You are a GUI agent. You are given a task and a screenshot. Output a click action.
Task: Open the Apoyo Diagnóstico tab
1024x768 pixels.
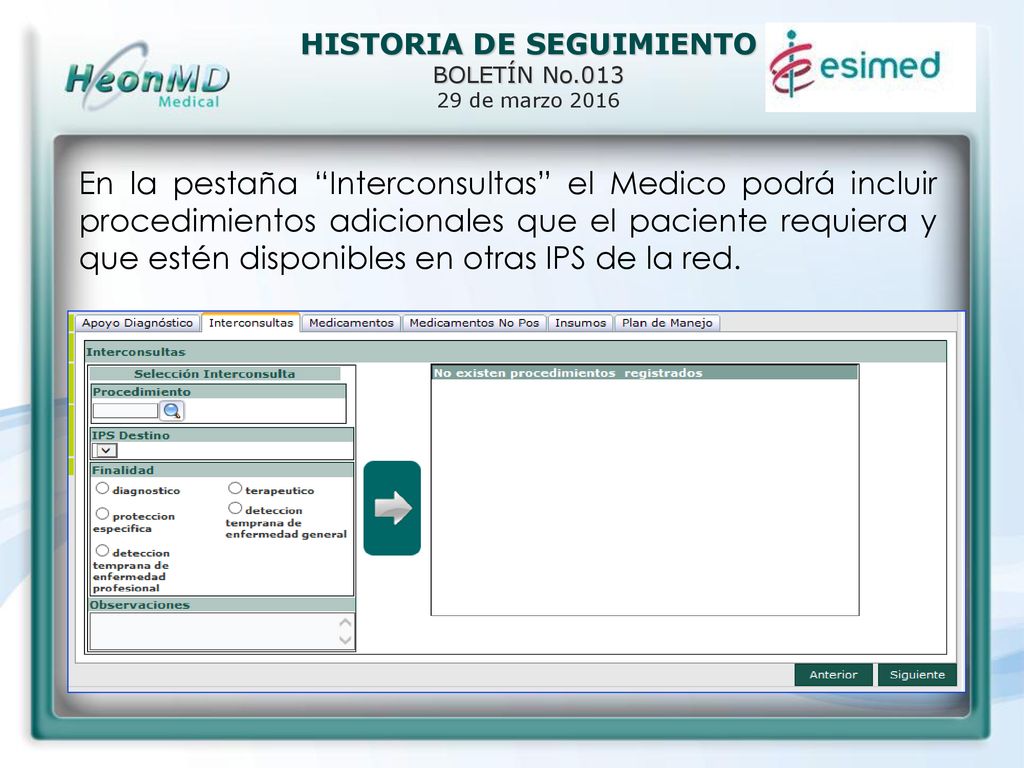(x=137, y=323)
